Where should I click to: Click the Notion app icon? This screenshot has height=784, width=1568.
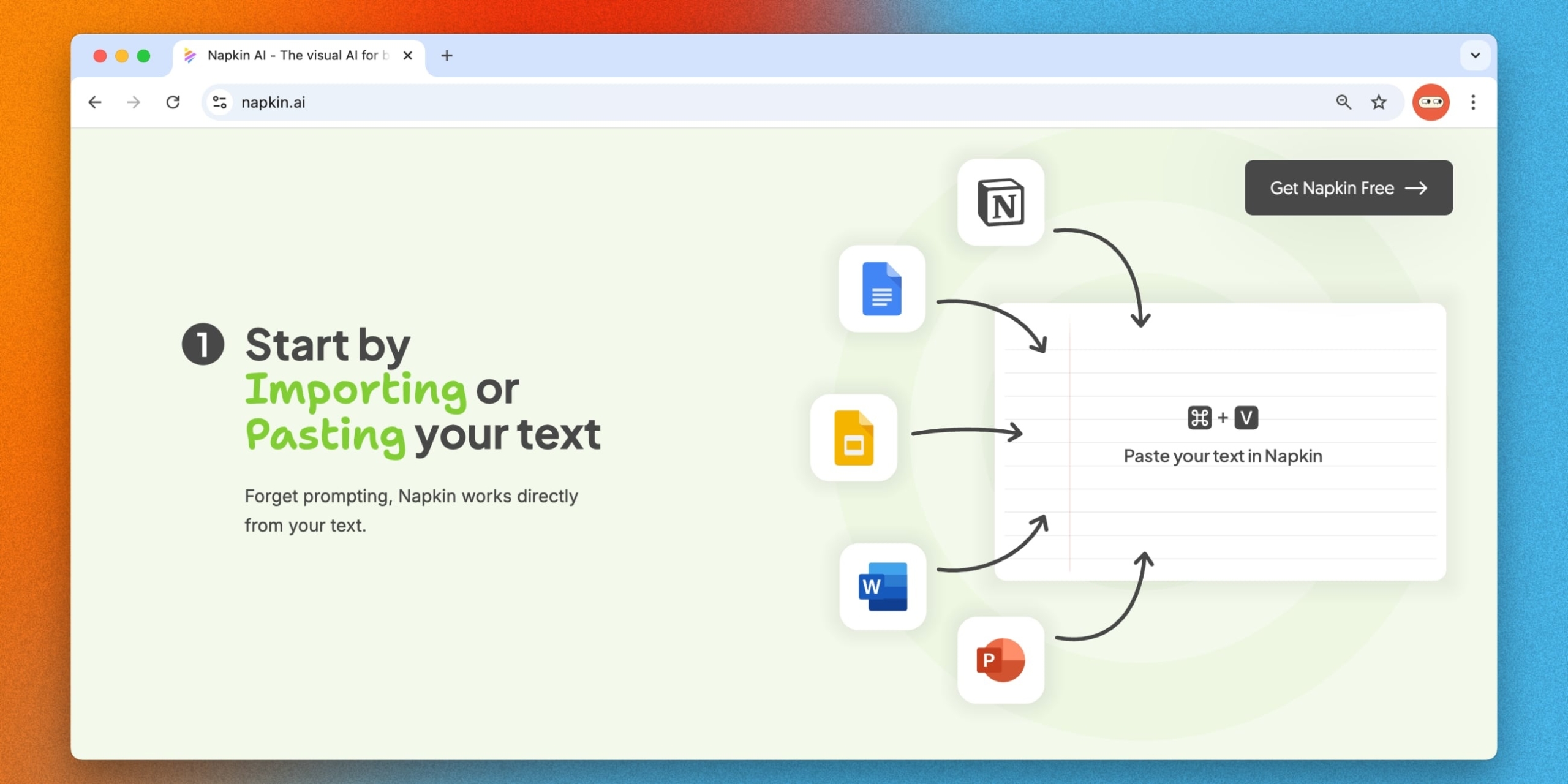coord(1000,203)
